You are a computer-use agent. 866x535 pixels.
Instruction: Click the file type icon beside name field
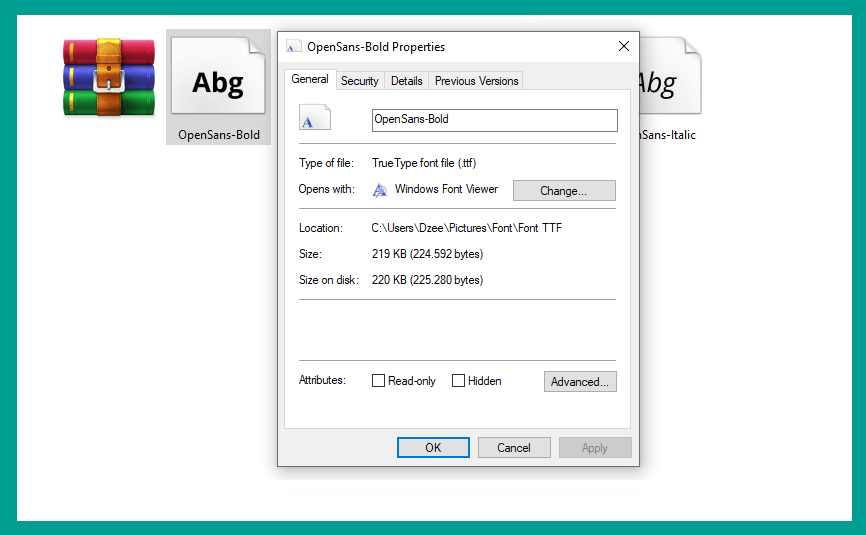pyautogui.click(x=315, y=117)
